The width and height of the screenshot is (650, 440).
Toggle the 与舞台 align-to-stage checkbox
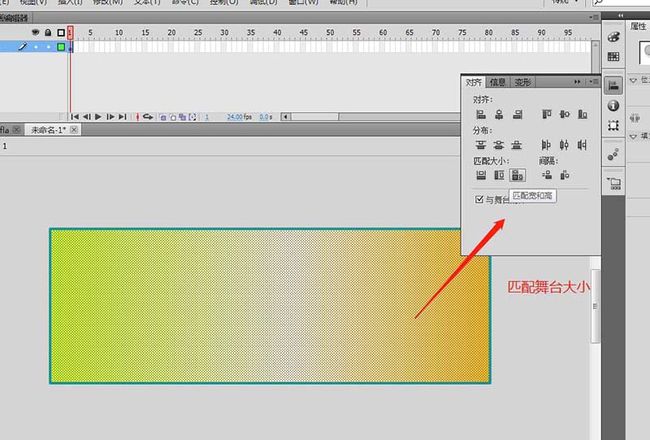[x=479, y=199]
